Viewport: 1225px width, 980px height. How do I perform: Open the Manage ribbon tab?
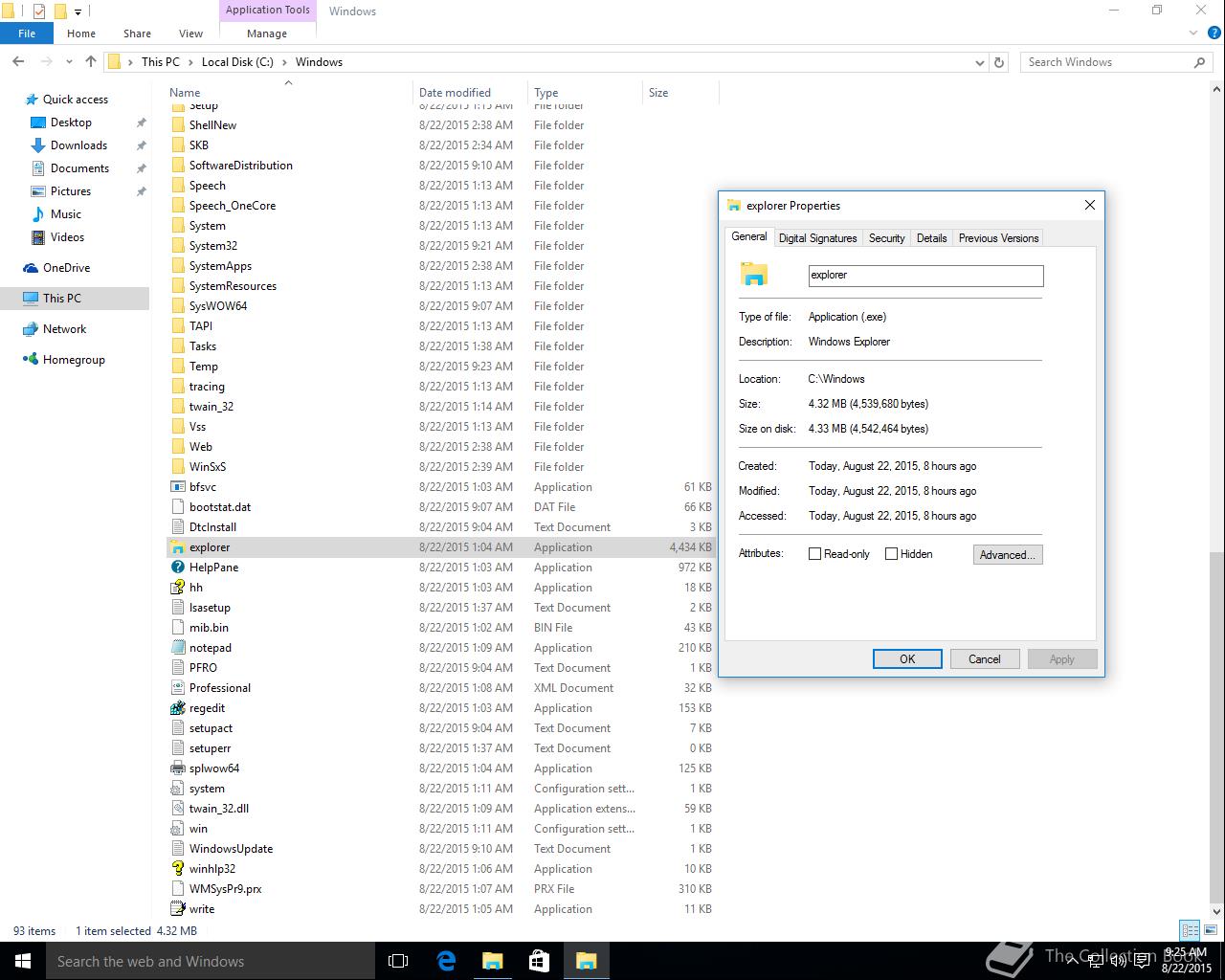pyautogui.click(x=267, y=33)
